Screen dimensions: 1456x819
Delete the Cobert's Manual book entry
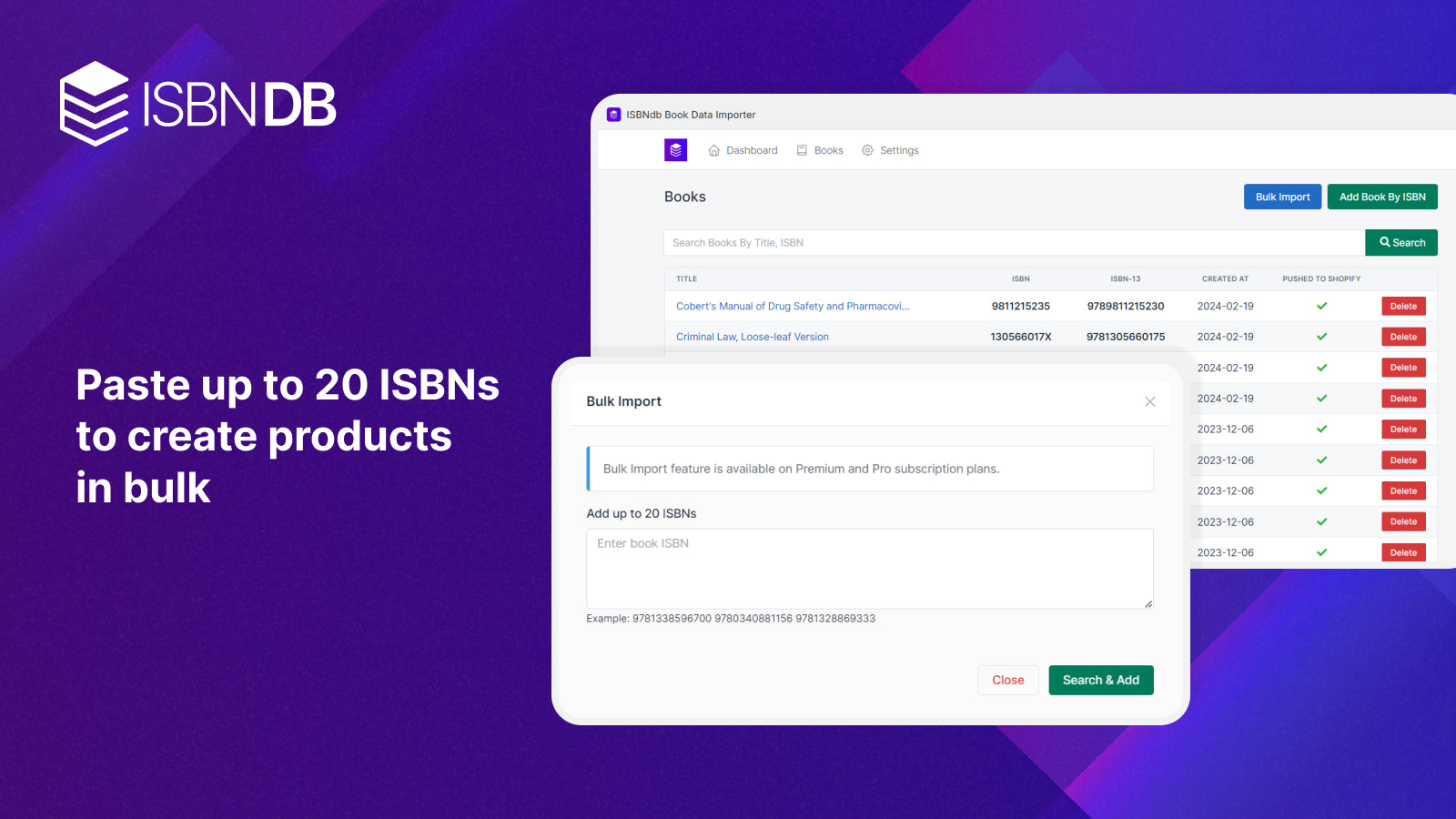click(x=1403, y=306)
